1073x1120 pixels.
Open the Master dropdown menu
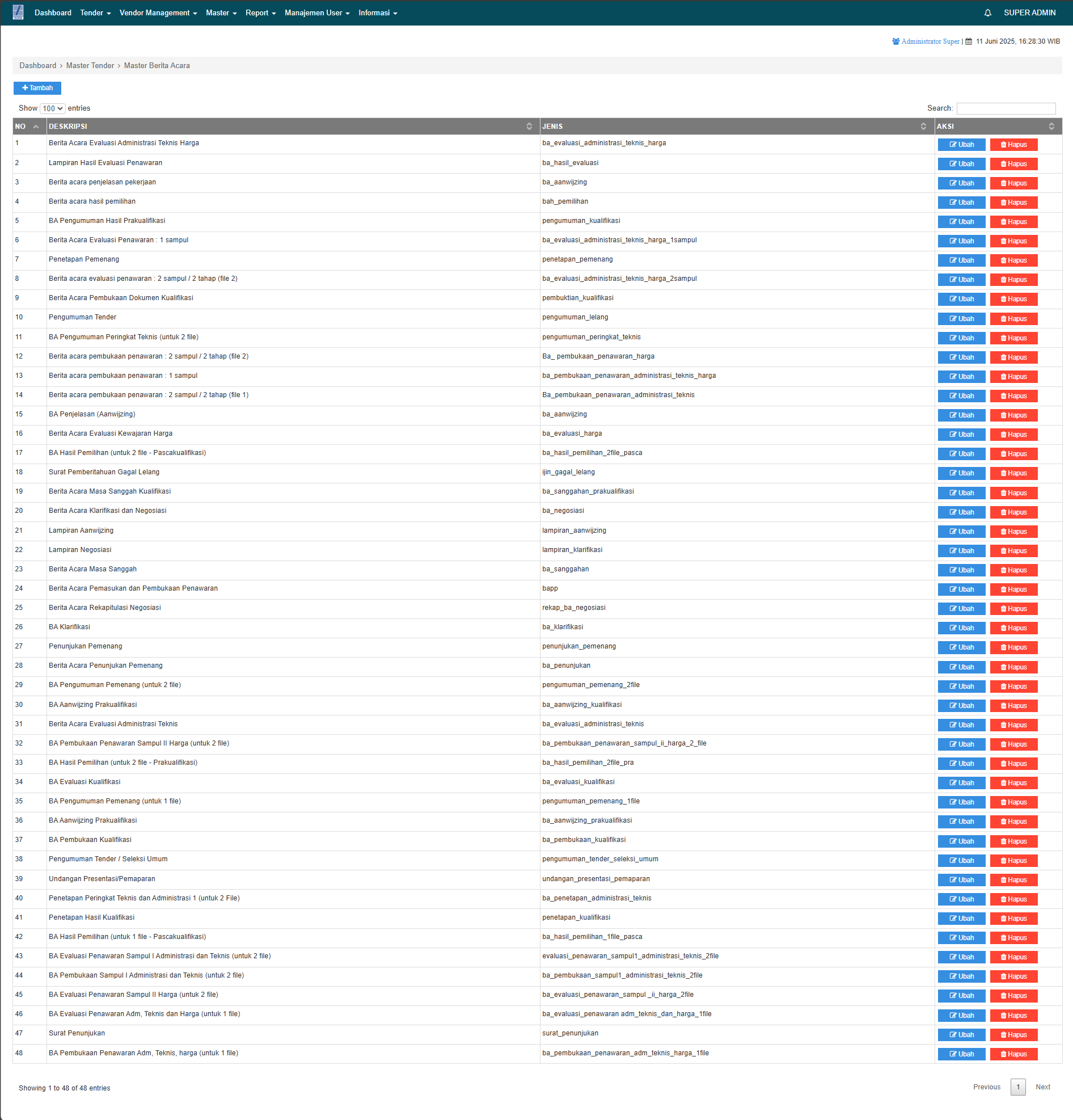point(221,12)
